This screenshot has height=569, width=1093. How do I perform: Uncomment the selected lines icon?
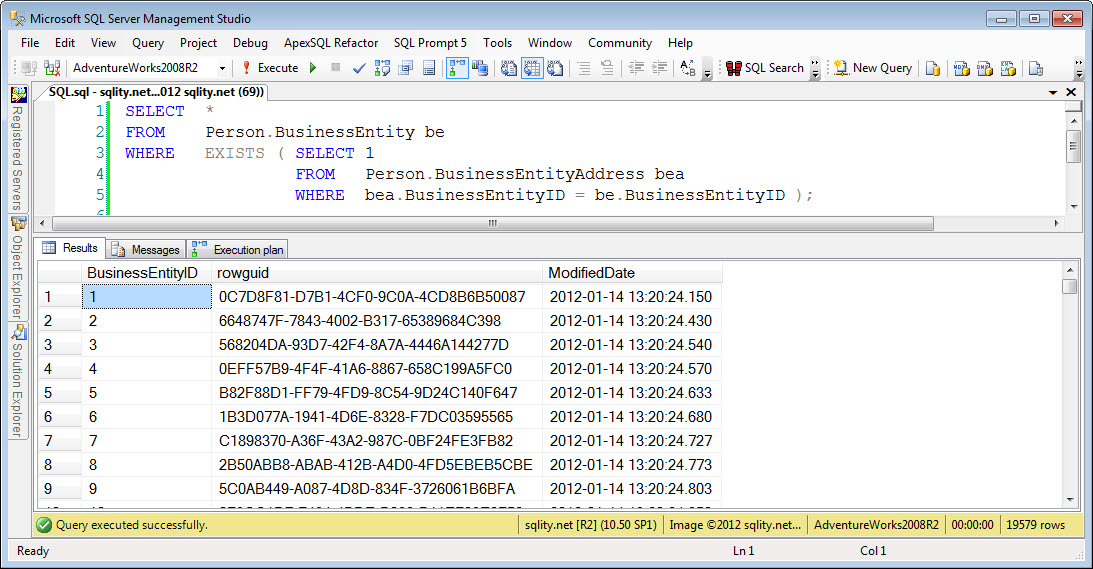[x=607, y=68]
